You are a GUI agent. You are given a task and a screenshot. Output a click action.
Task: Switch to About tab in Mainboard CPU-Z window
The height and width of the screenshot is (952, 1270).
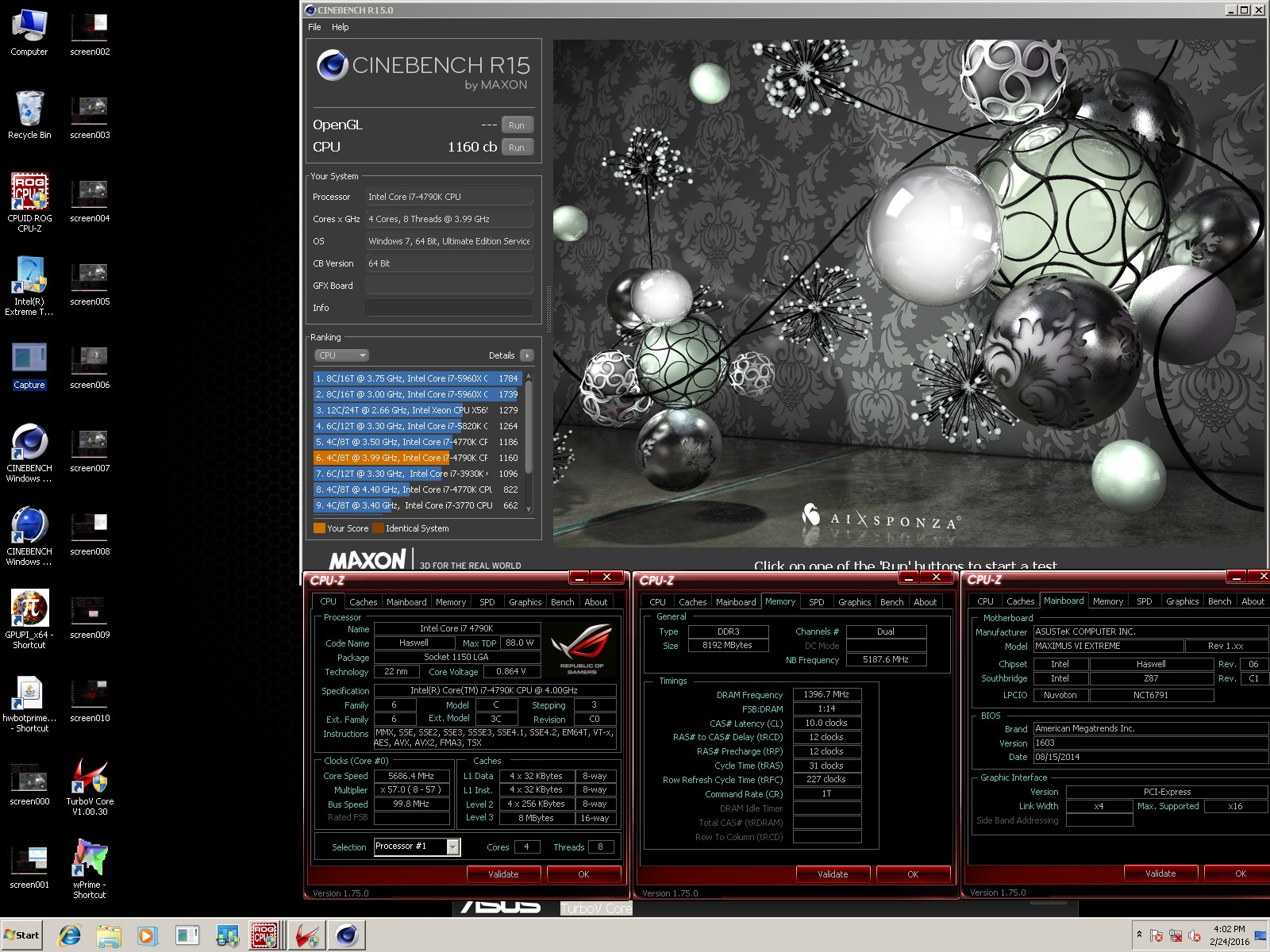pos(1253,601)
